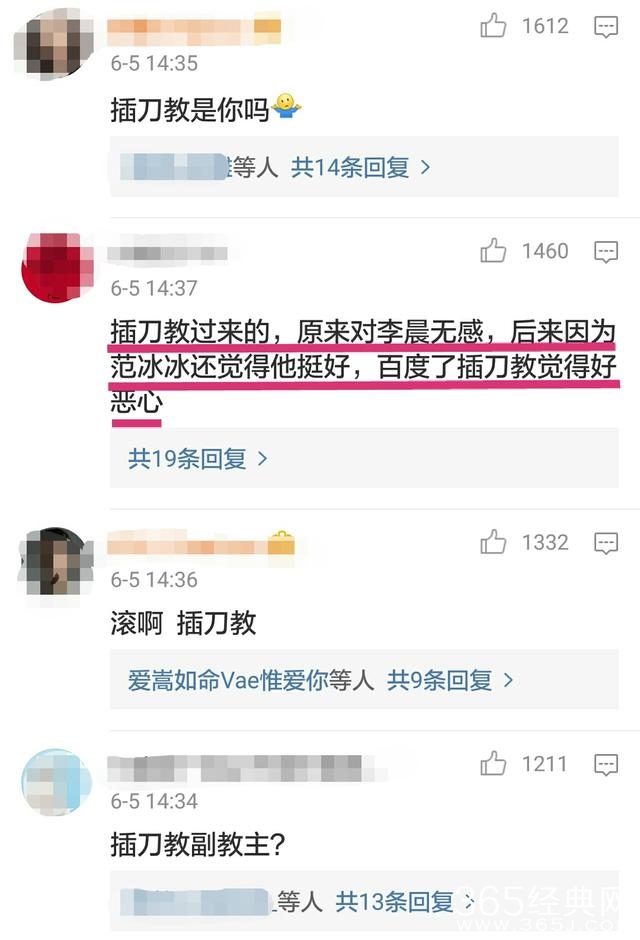
Task: Select the comment 插刀教副教主?
Action: pyautogui.click(x=198, y=844)
